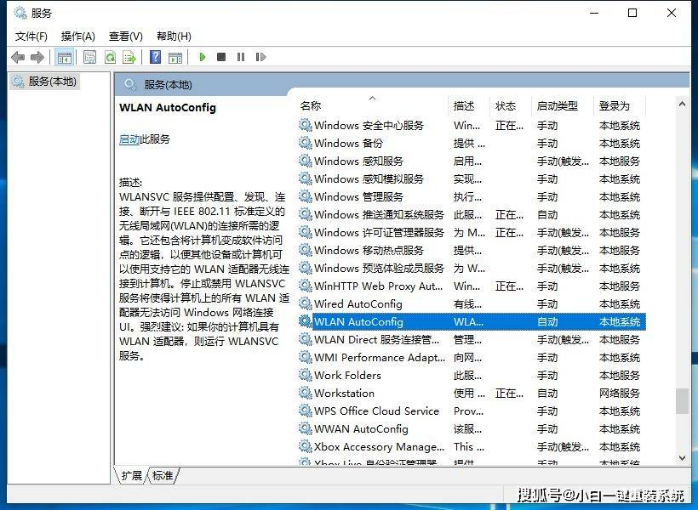Click the 启动 link to start service
This screenshot has height=511, width=698.
(x=129, y=139)
